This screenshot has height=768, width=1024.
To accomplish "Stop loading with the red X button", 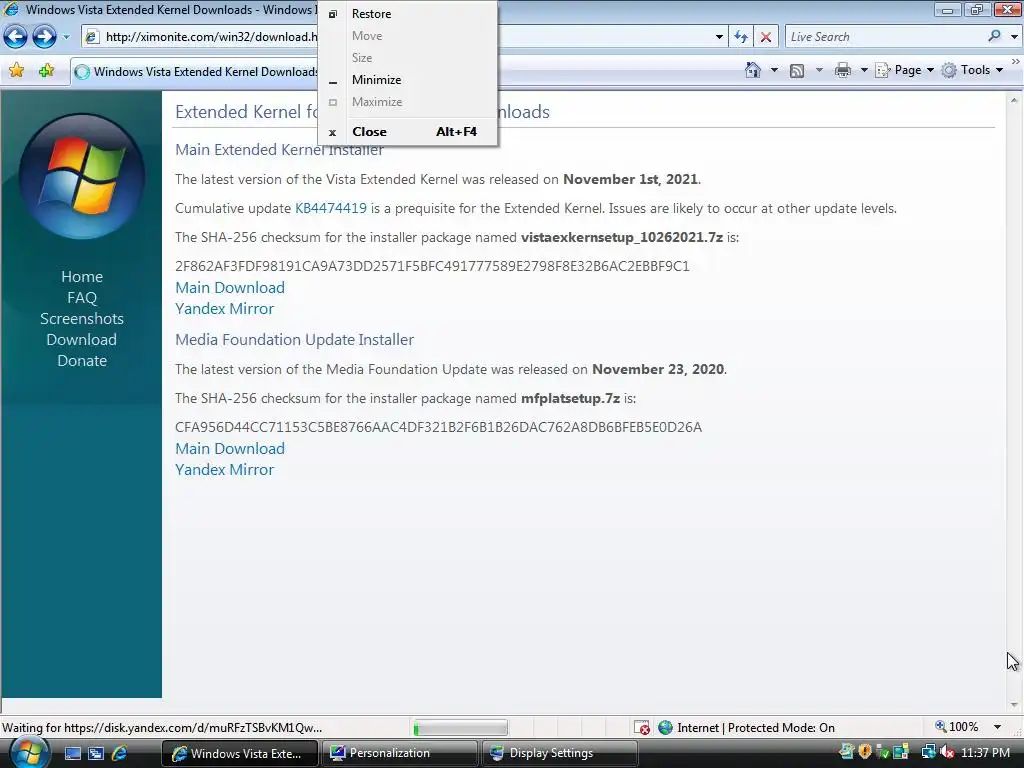I will [765, 37].
